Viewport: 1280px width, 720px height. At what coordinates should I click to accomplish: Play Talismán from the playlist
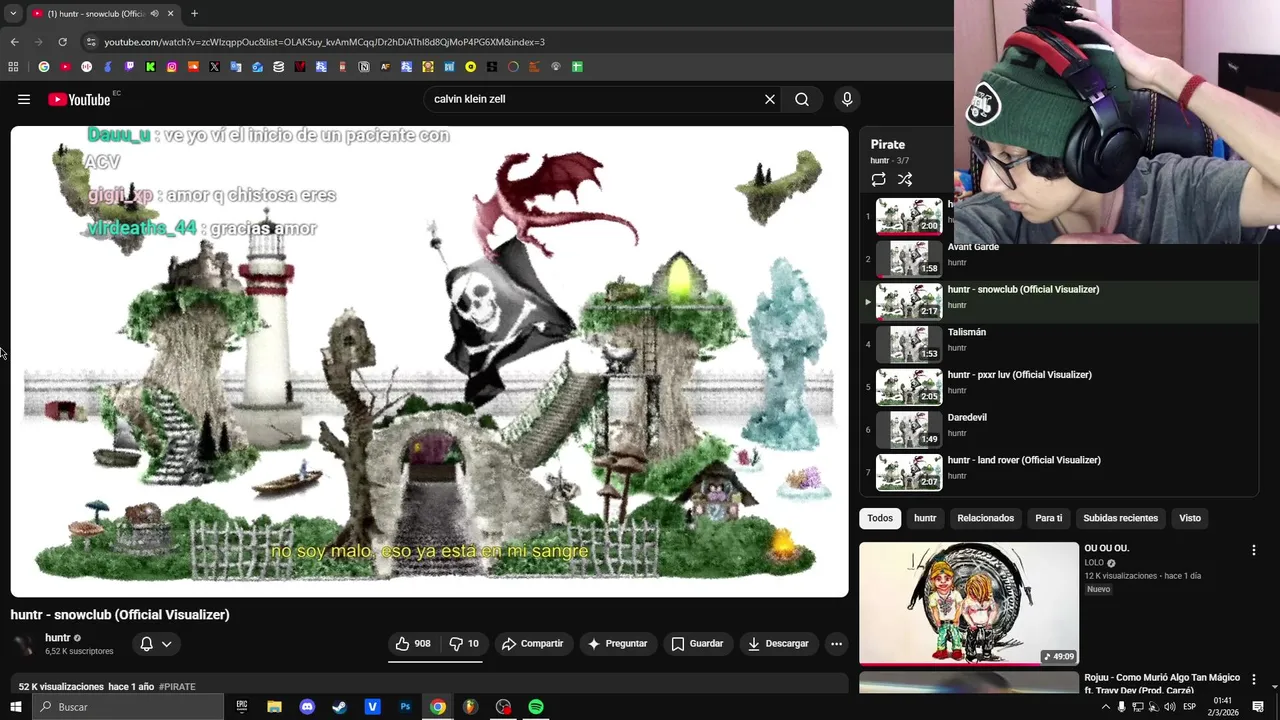click(x=1058, y=344)
